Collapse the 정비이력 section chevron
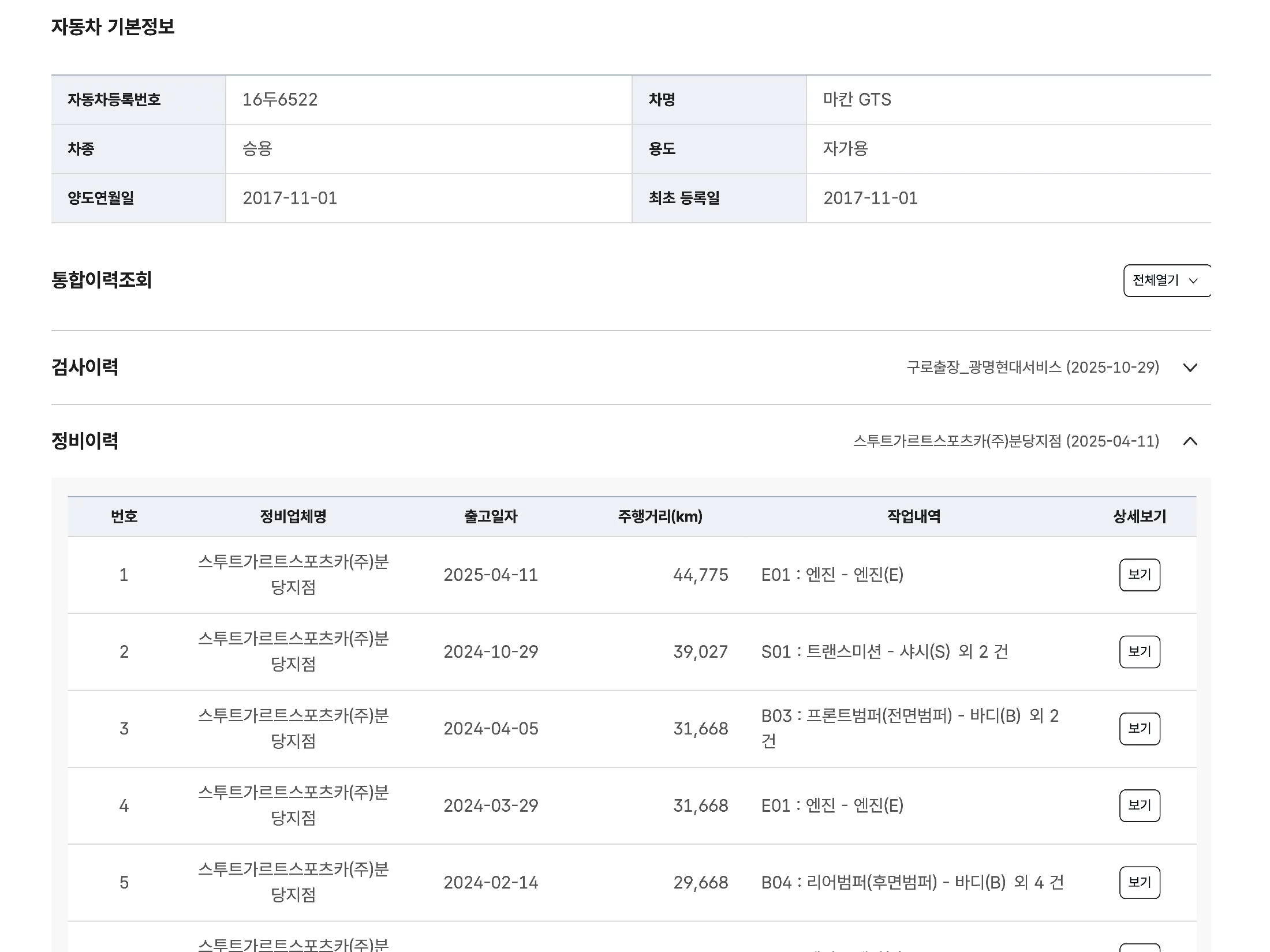The width and height of the screenshot is (1270, 952). [x=1190, y=441]
